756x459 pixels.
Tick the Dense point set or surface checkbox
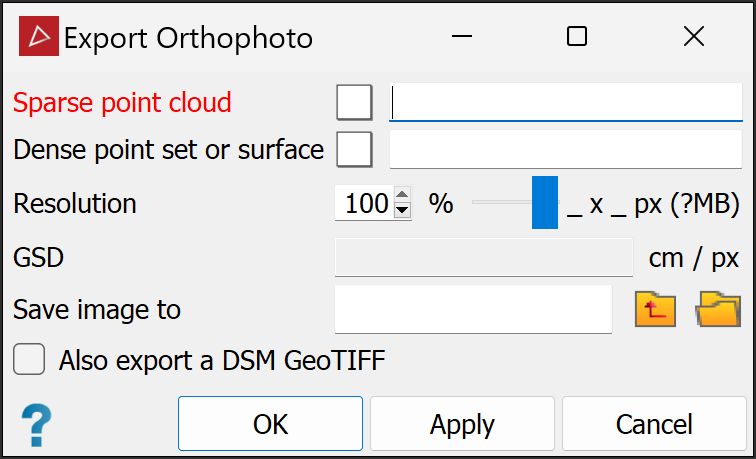click(x=354, y=150)
